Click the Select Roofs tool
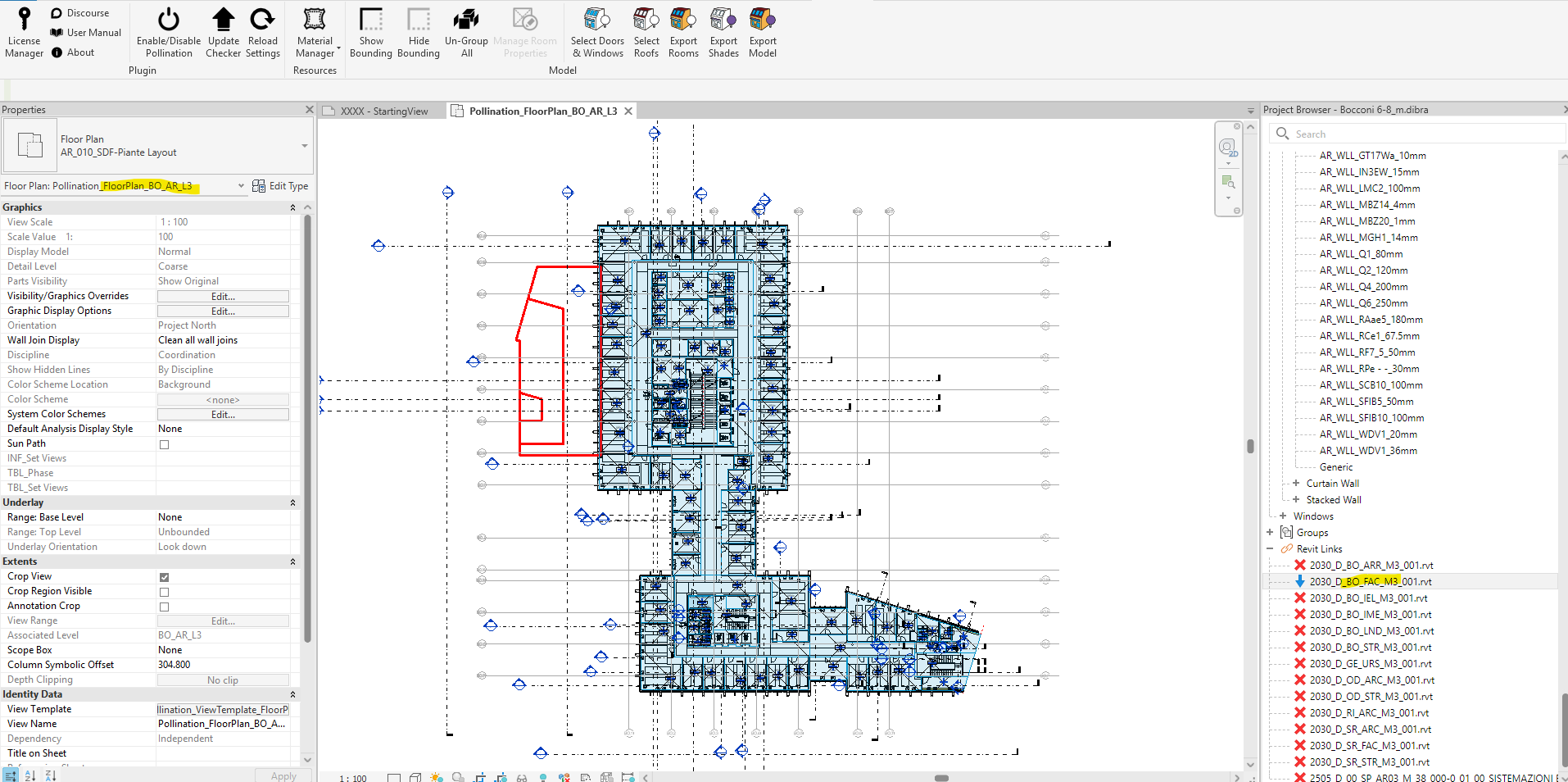Screen dimensions: 1568x782 point(646,33)
